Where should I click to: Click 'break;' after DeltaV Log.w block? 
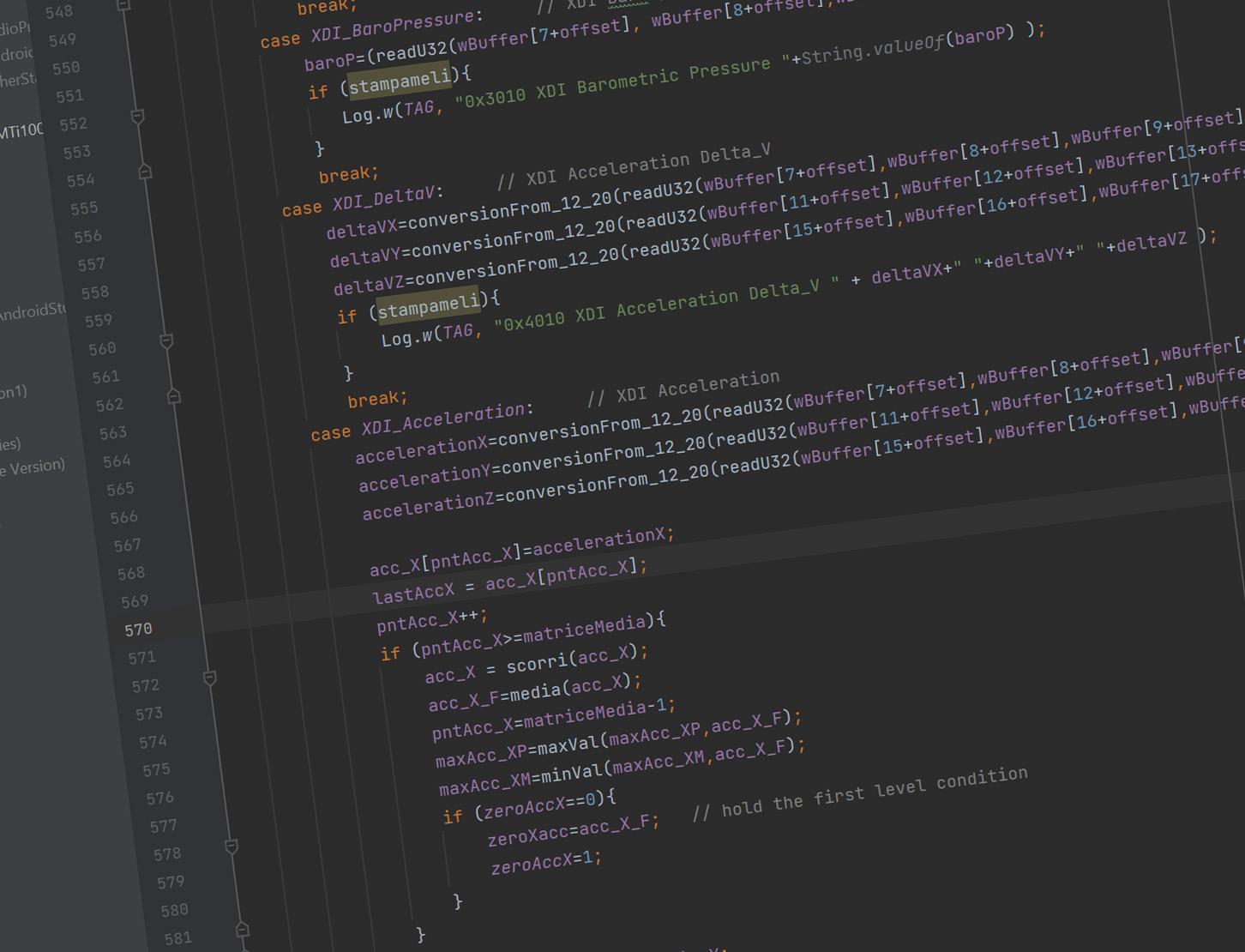click(378, 399)
